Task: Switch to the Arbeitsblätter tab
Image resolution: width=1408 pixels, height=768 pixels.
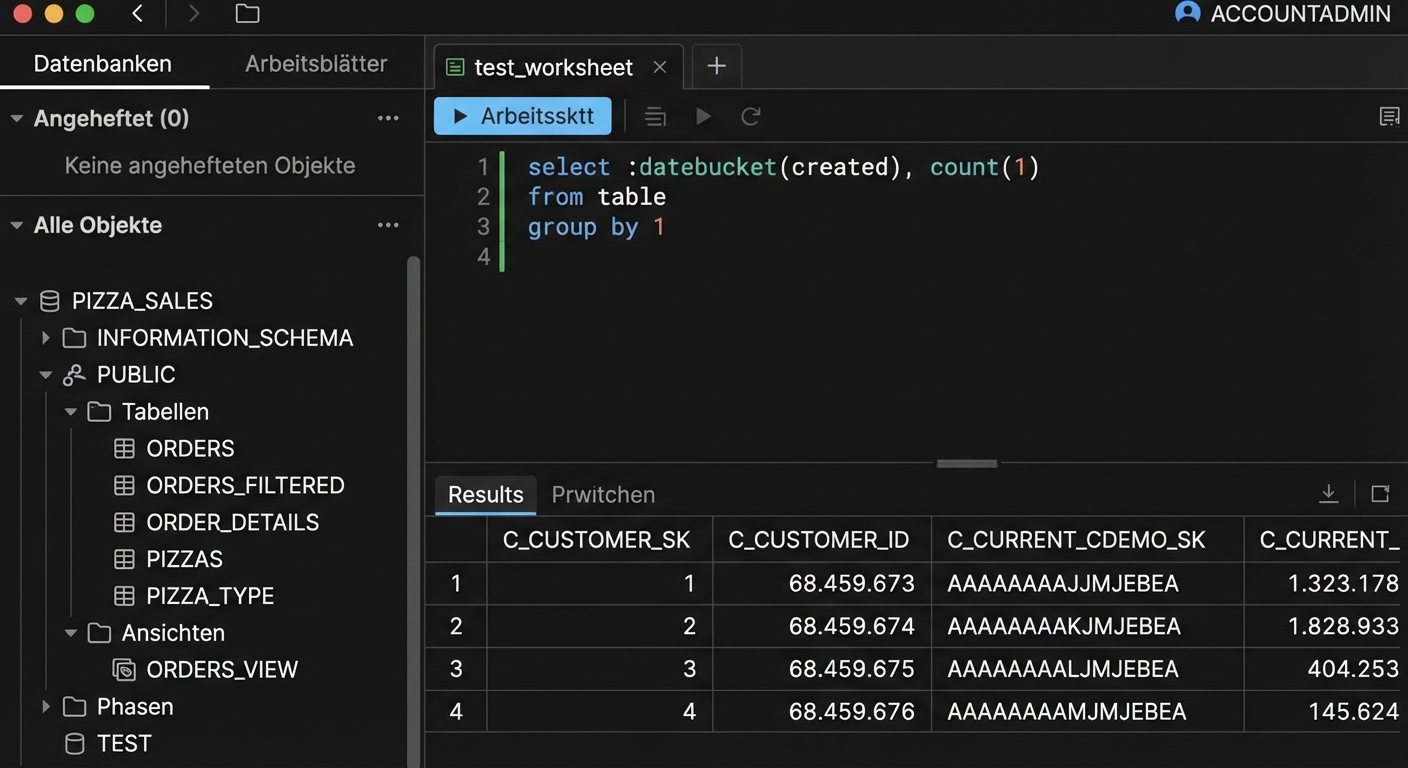Action: pyautogui.click(x=316, y=64)
